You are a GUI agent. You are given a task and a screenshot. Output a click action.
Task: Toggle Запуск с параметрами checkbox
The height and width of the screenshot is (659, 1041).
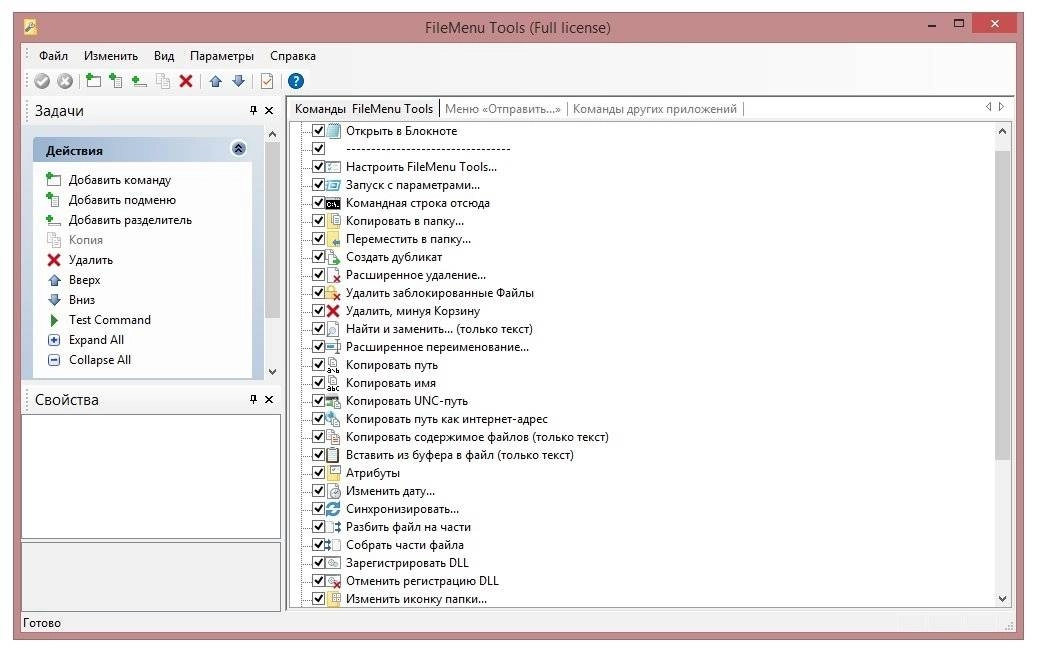click(319, 185)
